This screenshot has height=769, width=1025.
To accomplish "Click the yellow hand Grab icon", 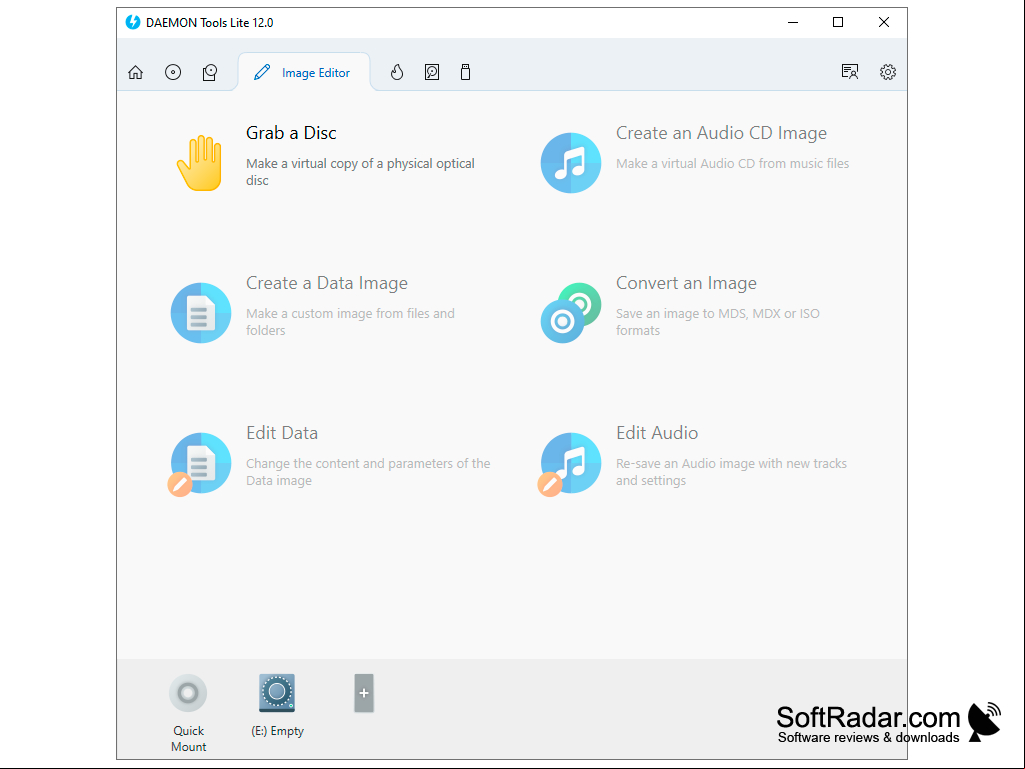I will pos(200,163).
